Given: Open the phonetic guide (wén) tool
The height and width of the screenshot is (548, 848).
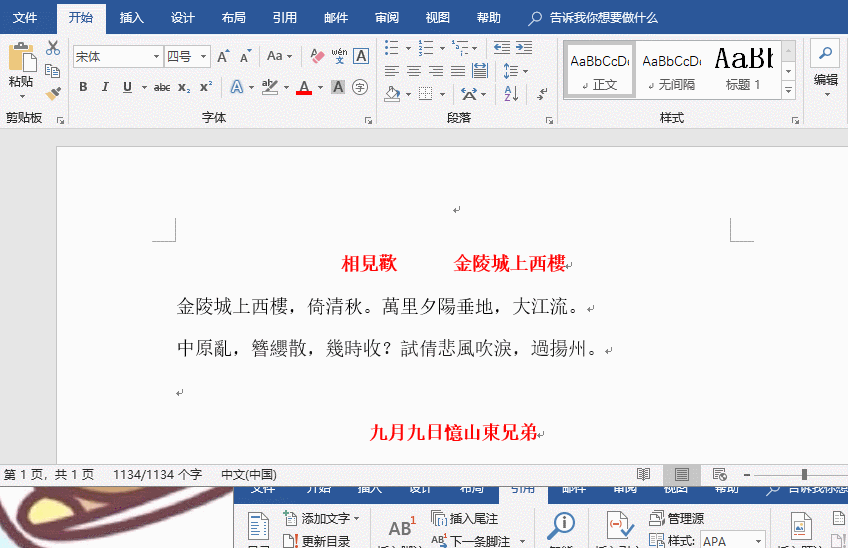Looking at the screenshot, I should pos(339,56).
